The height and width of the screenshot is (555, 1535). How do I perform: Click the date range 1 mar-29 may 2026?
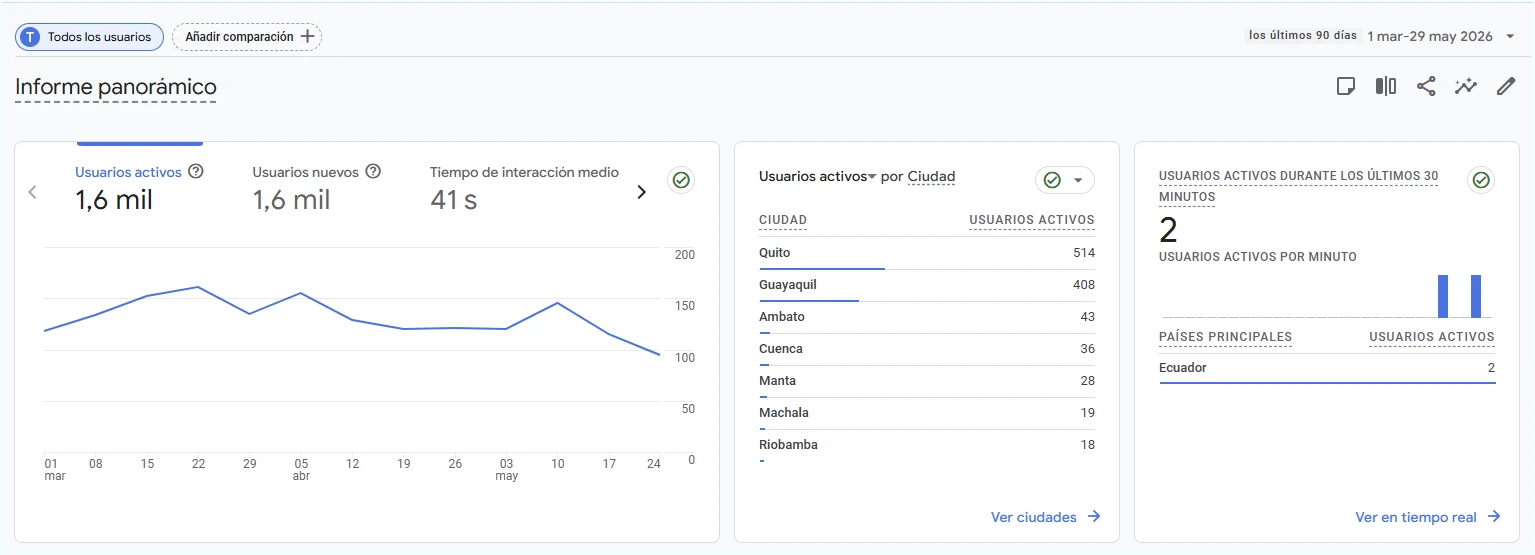click(x=1430, y=37)
